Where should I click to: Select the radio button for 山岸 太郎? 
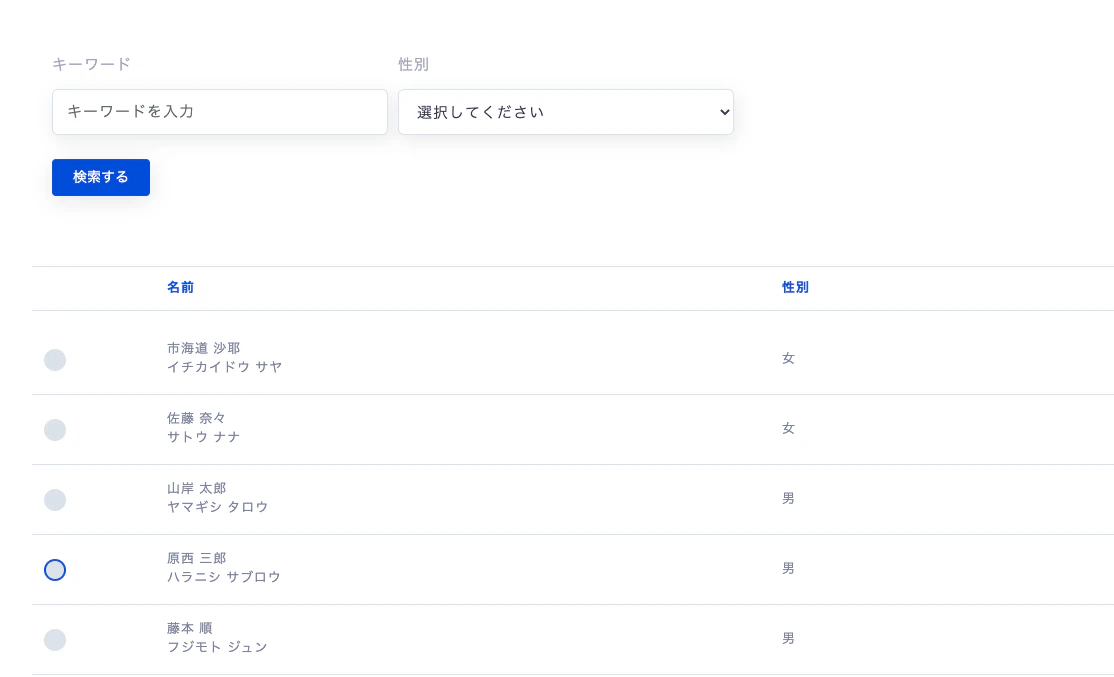click(x=55, y=500)
